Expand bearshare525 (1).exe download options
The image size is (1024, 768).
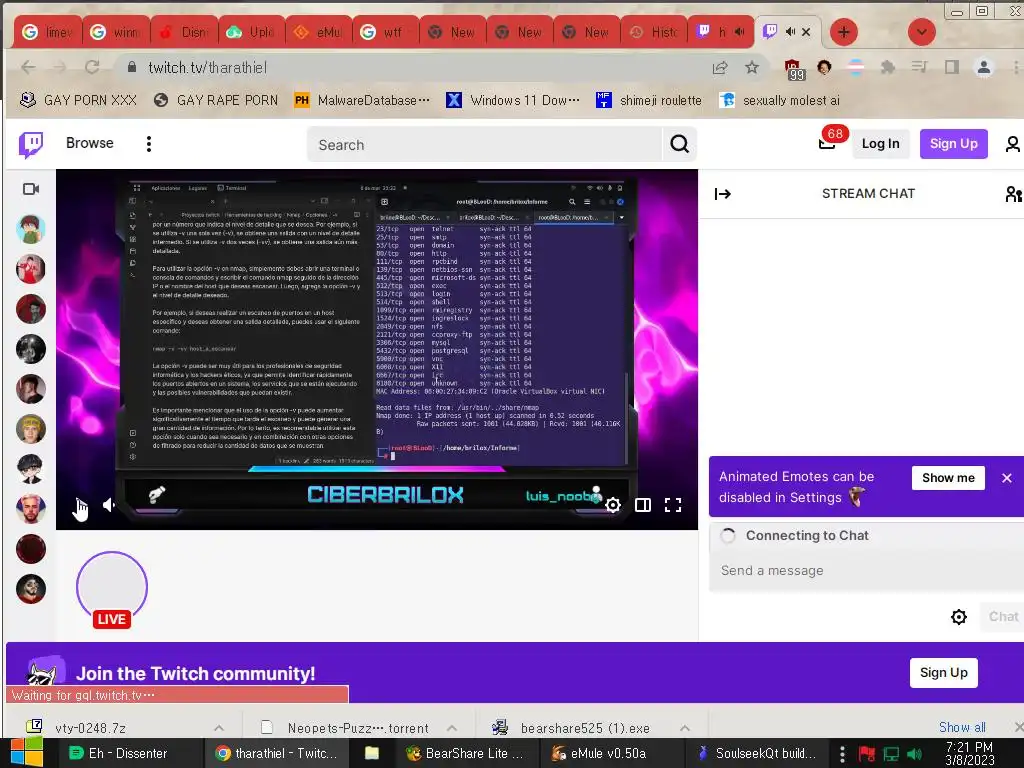[x=684, y=728]
